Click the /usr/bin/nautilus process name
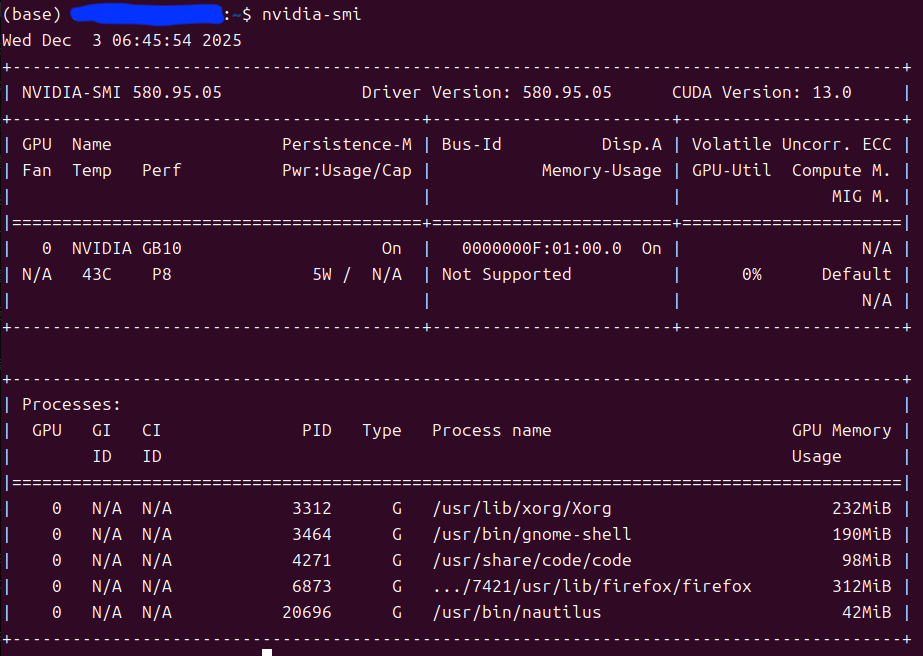Screen dimensions: 923x656 pos(516,612)
